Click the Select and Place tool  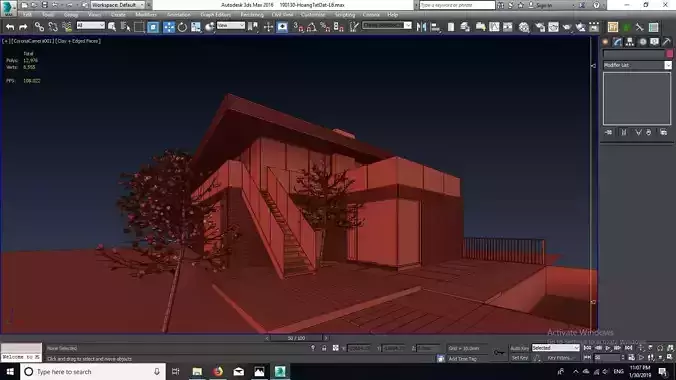pos(210,27)
